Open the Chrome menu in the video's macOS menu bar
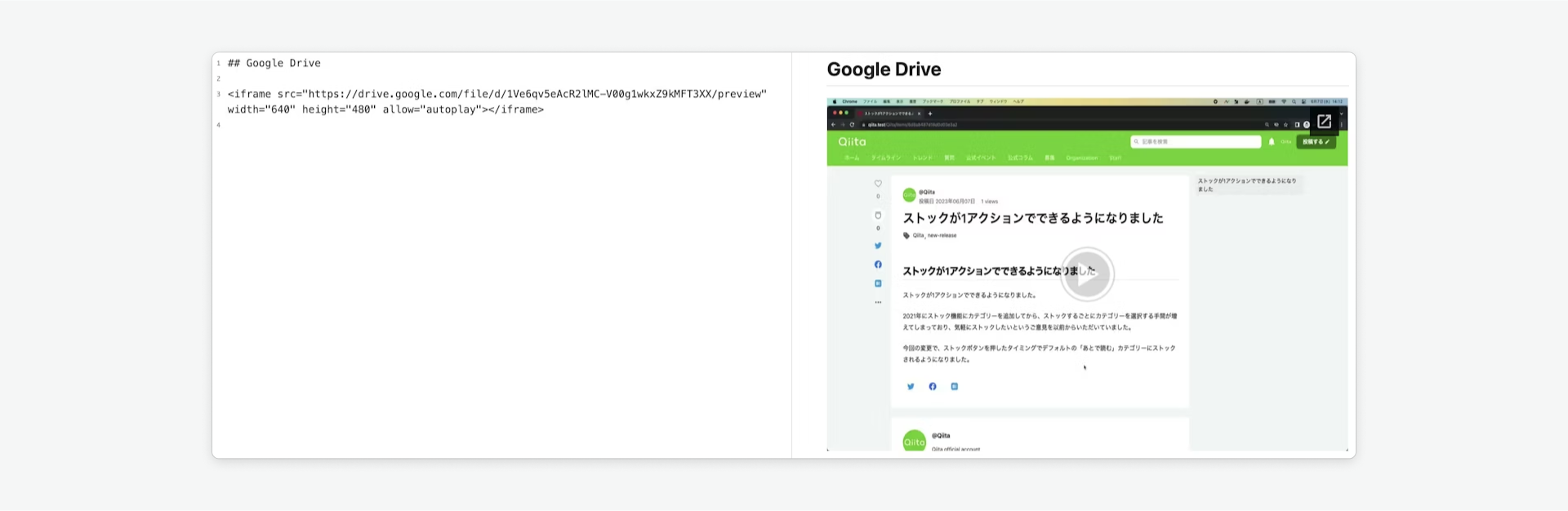The height and width of the screenshot is (511, 1568). 849,101
